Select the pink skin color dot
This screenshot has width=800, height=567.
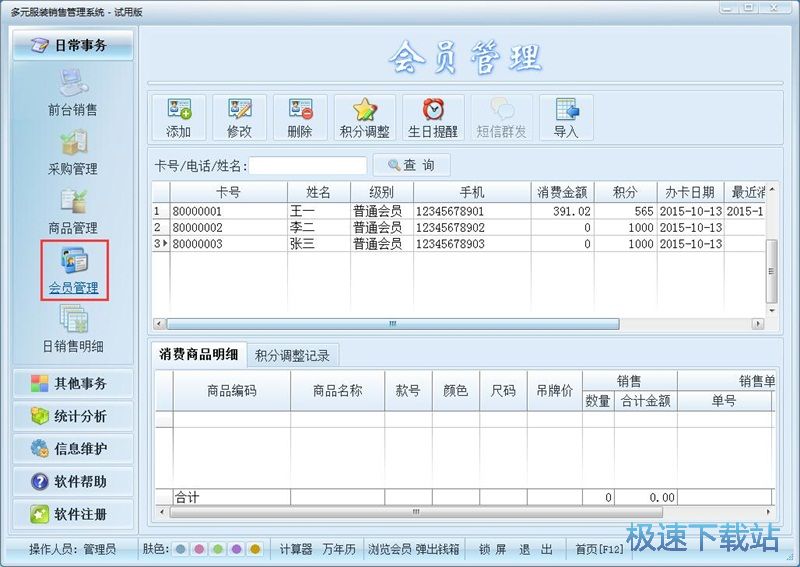pos(199,549)
